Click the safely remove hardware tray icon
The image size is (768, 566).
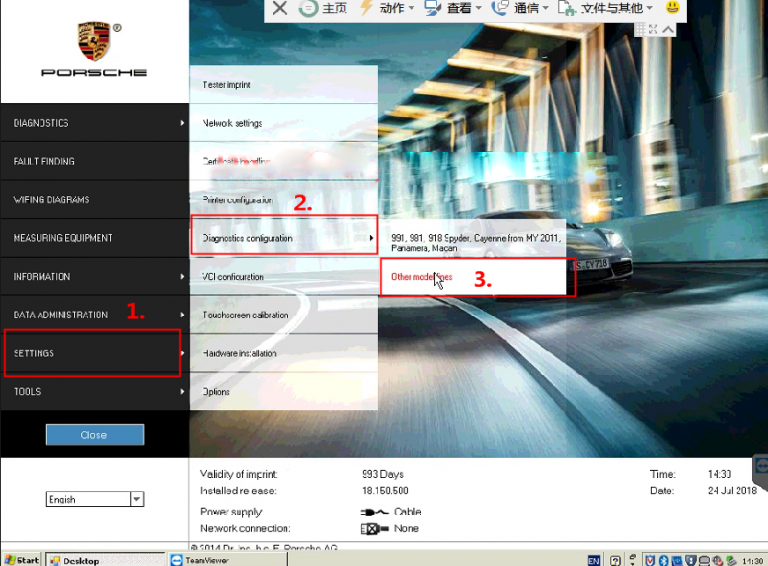pos(731,561)
